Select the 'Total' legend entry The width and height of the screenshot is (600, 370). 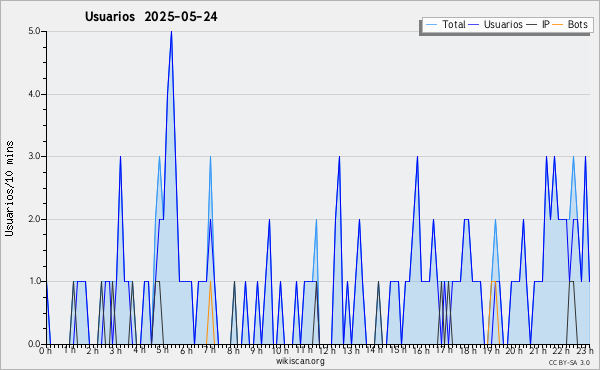pyautogui.click(x=454, y=24)
